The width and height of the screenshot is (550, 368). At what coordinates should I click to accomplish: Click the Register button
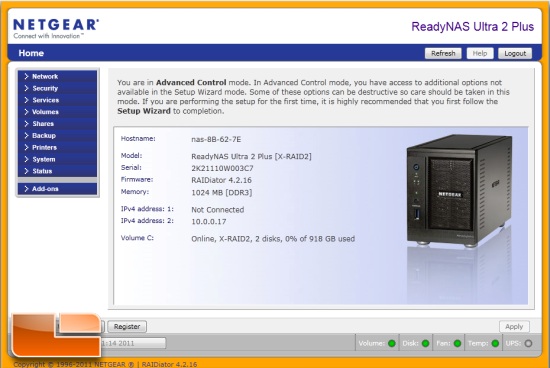pyautogui.click(x=127, y=327)
